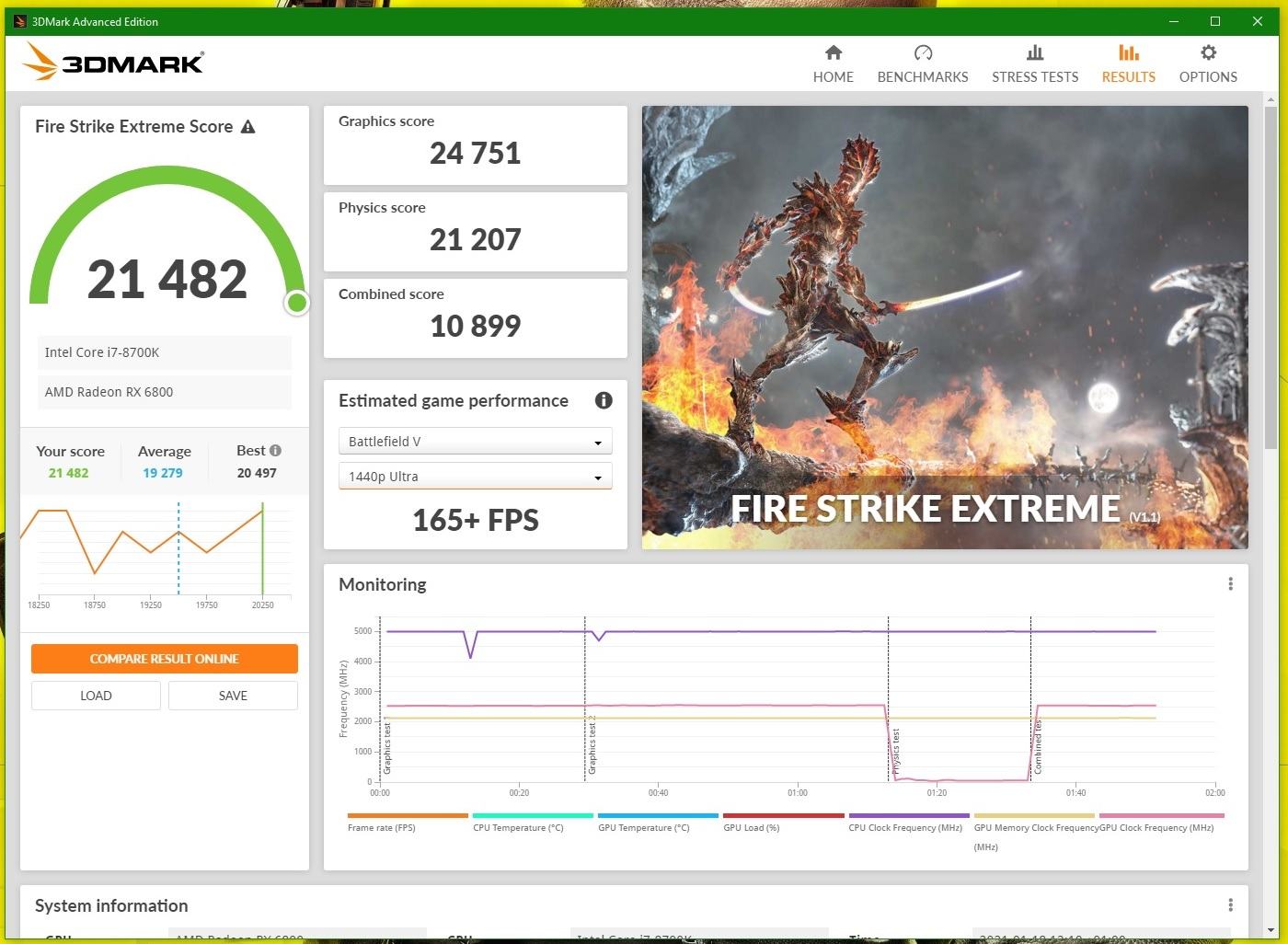Click BENCHMARKS label in the navigation
This screenshot has width=1288, height=944.
coord(923,77)
